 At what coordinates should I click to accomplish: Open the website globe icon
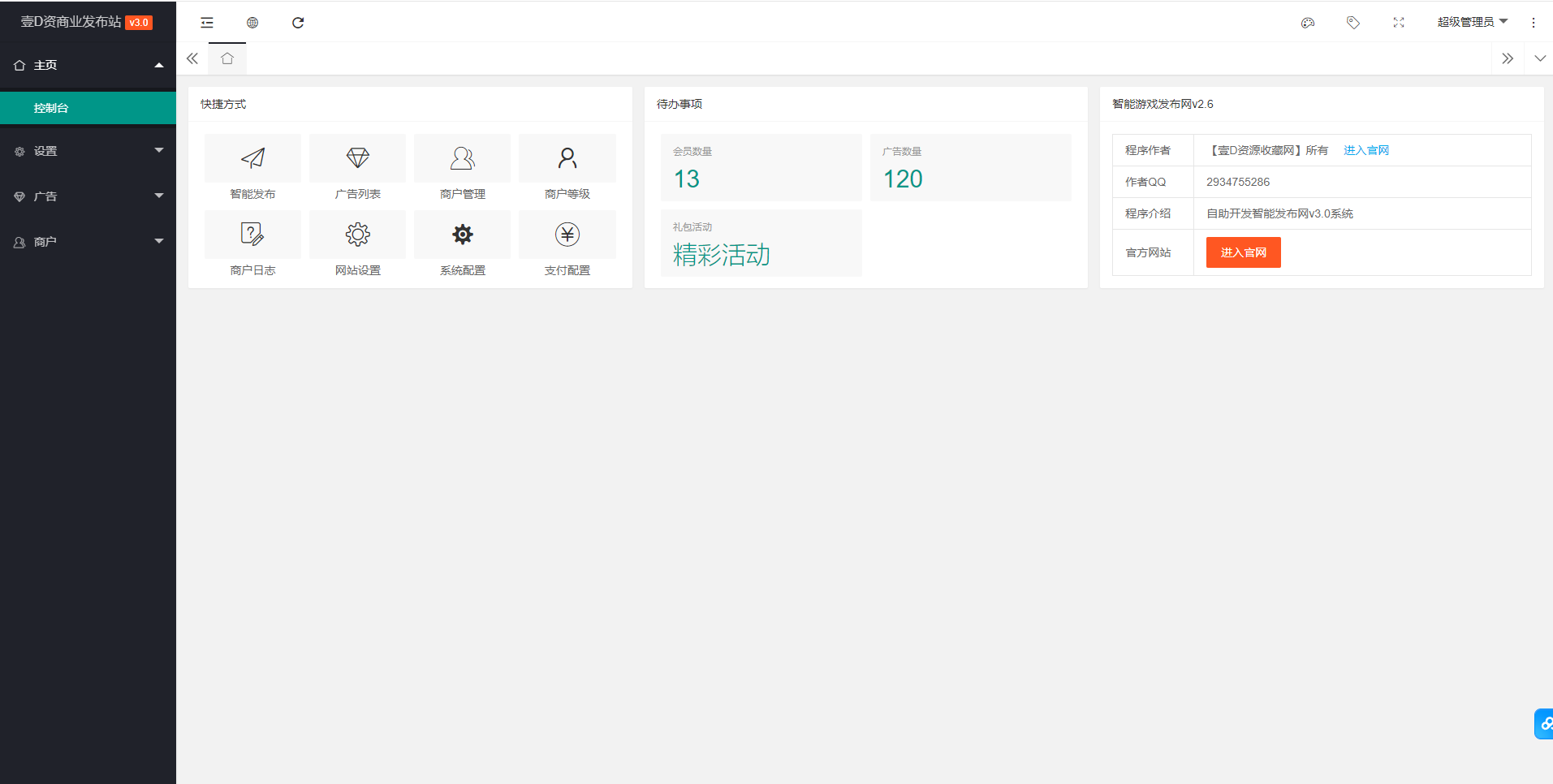(x=252, y=23)
